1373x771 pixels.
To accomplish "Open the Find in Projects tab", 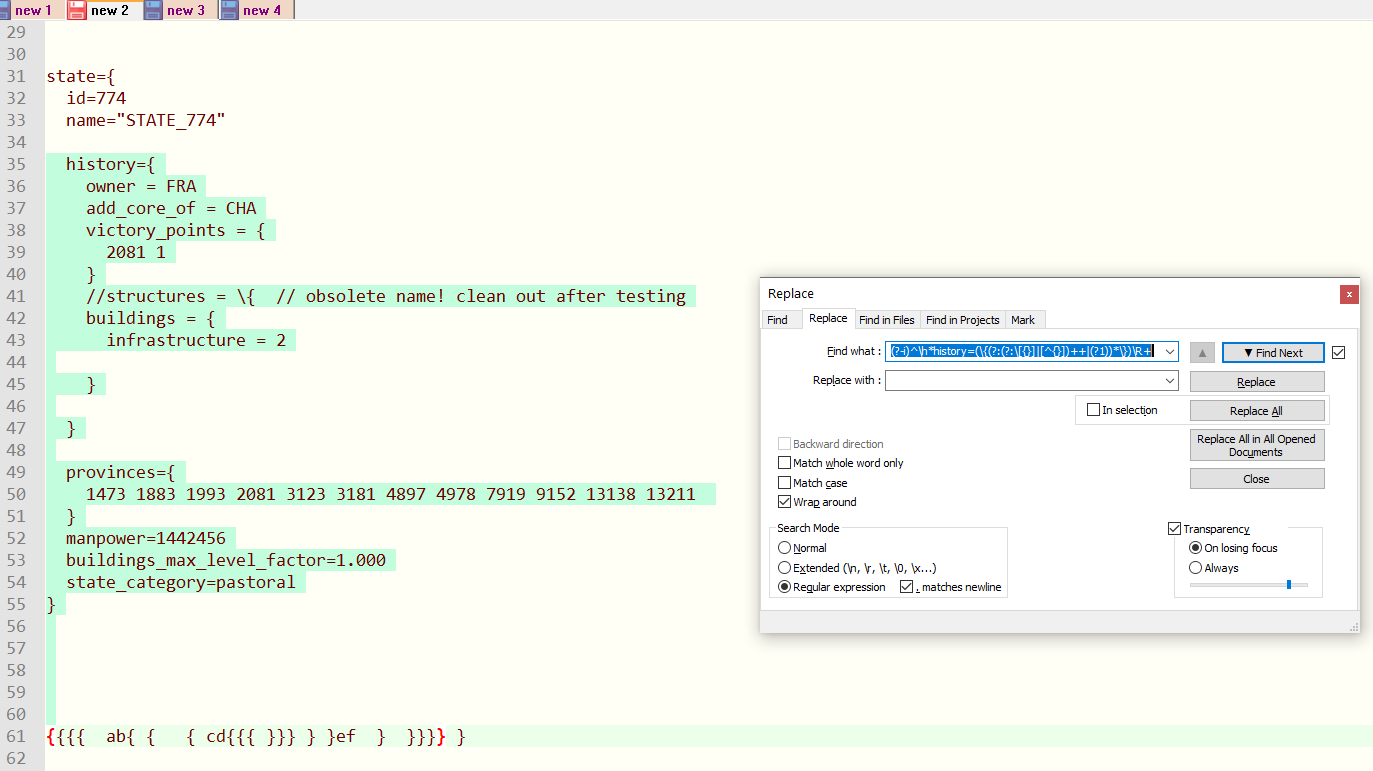I will coord(962,320).
